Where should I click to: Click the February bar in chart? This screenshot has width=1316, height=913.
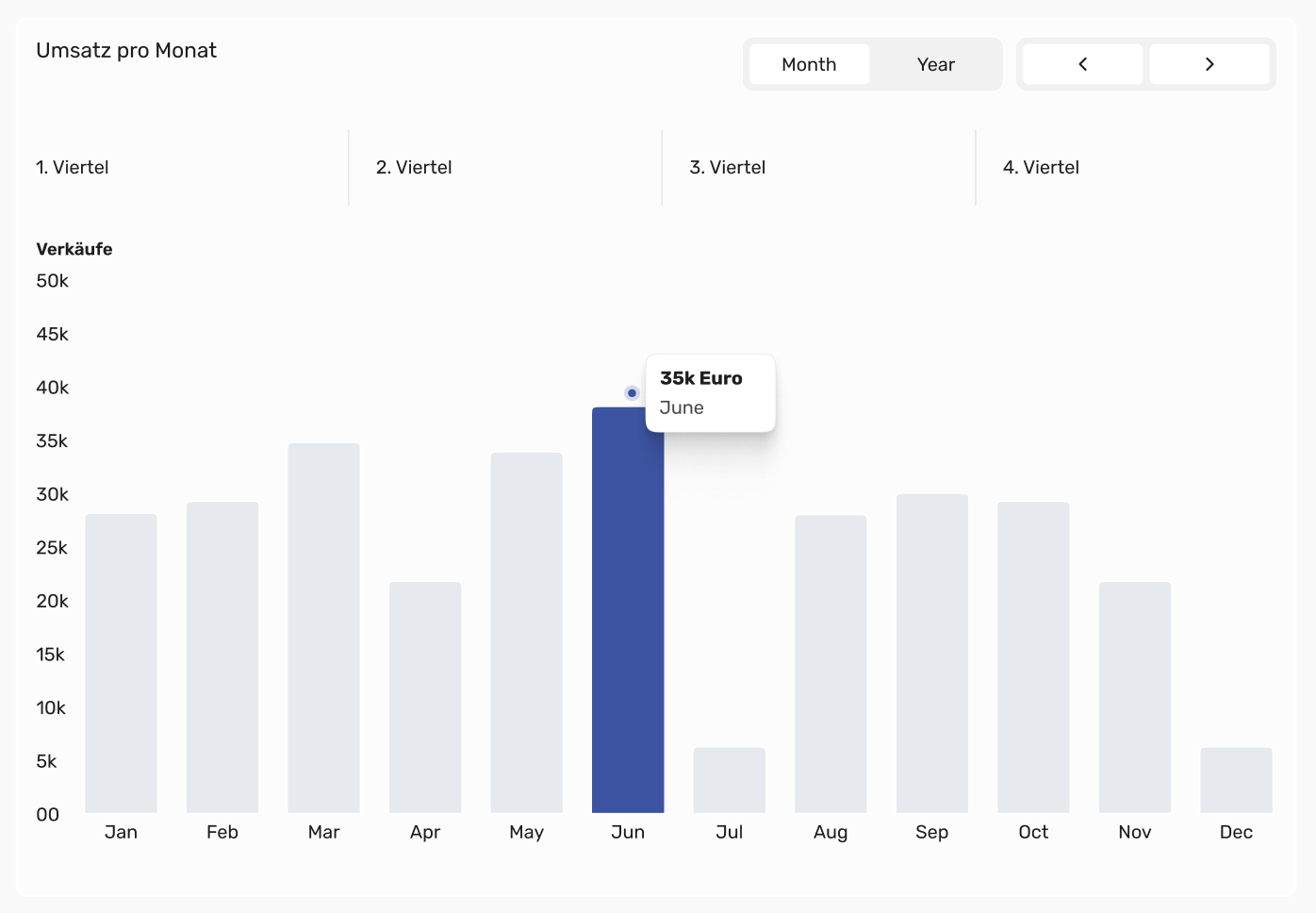(x=222, y=657)
